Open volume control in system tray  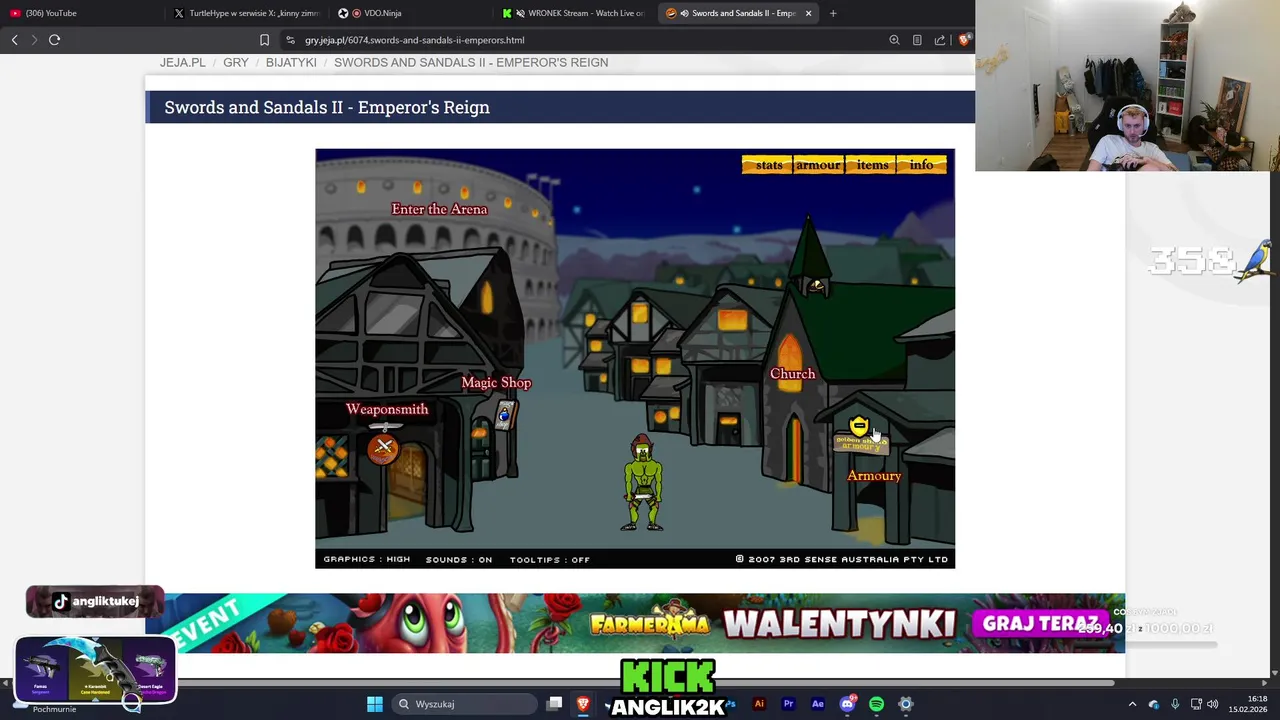(x=1213, y=704)
